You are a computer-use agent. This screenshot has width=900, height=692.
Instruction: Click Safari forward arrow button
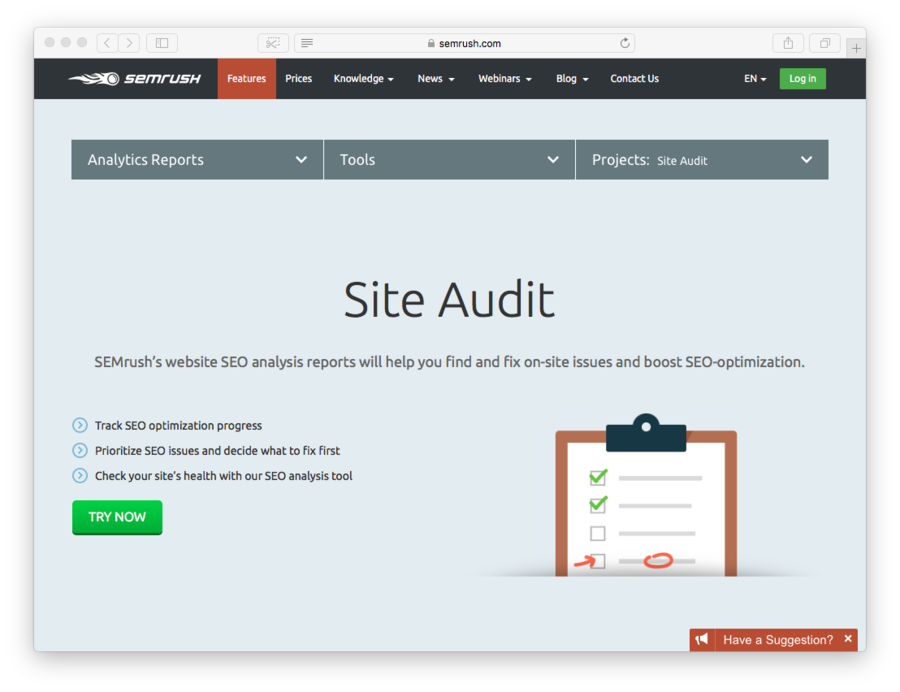click(130, 43)
